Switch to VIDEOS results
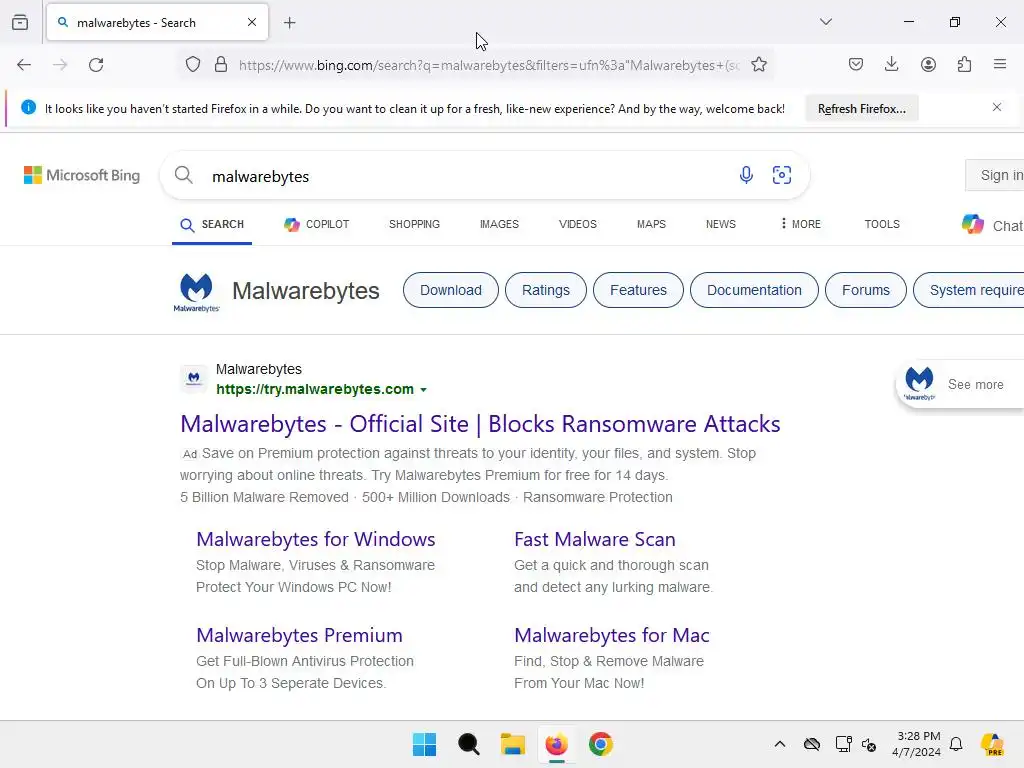The height and width of the screenshot is (768, 1024). point(578,225)
